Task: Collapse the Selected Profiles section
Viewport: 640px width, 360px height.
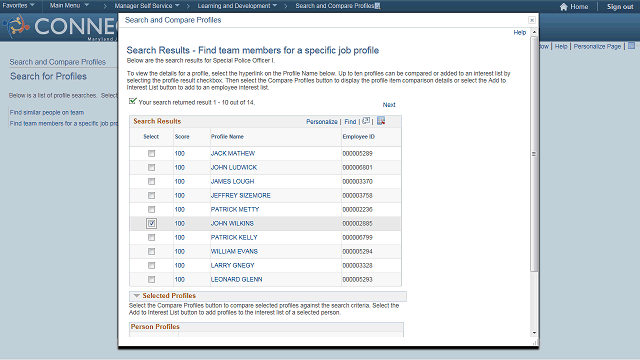Action: click(x=137, y=296)
